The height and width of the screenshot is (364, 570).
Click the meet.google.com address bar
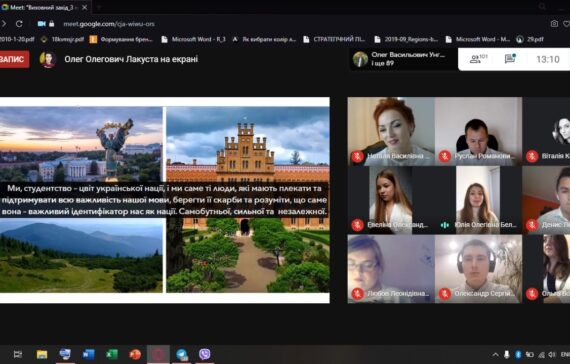[109, 24]
